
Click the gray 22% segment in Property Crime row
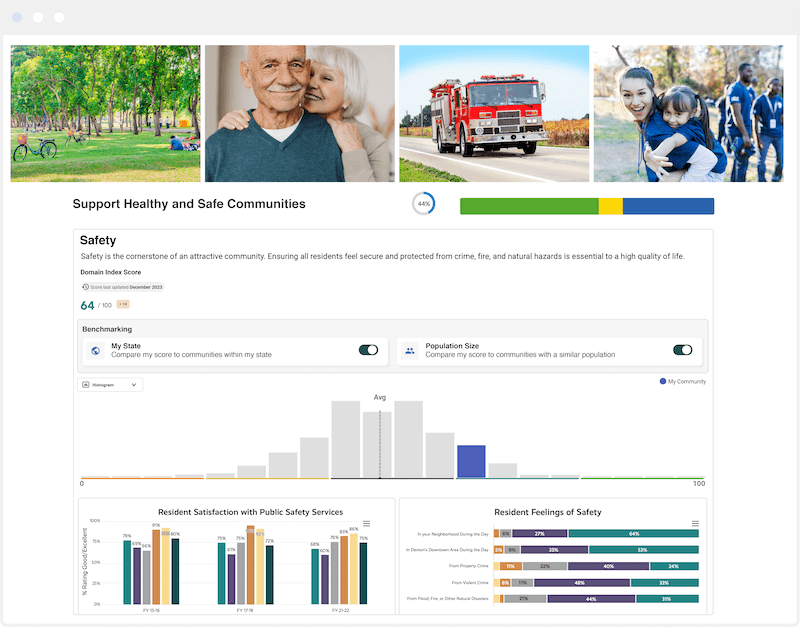(x=545, y=566)
